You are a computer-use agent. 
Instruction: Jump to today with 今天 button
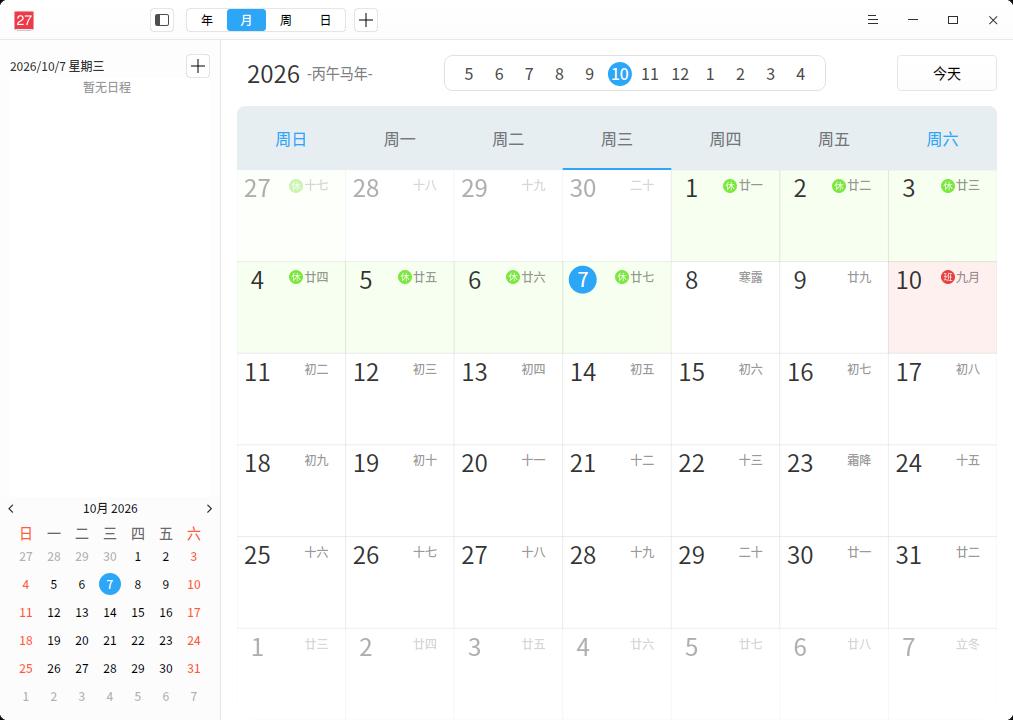[946, 73]
